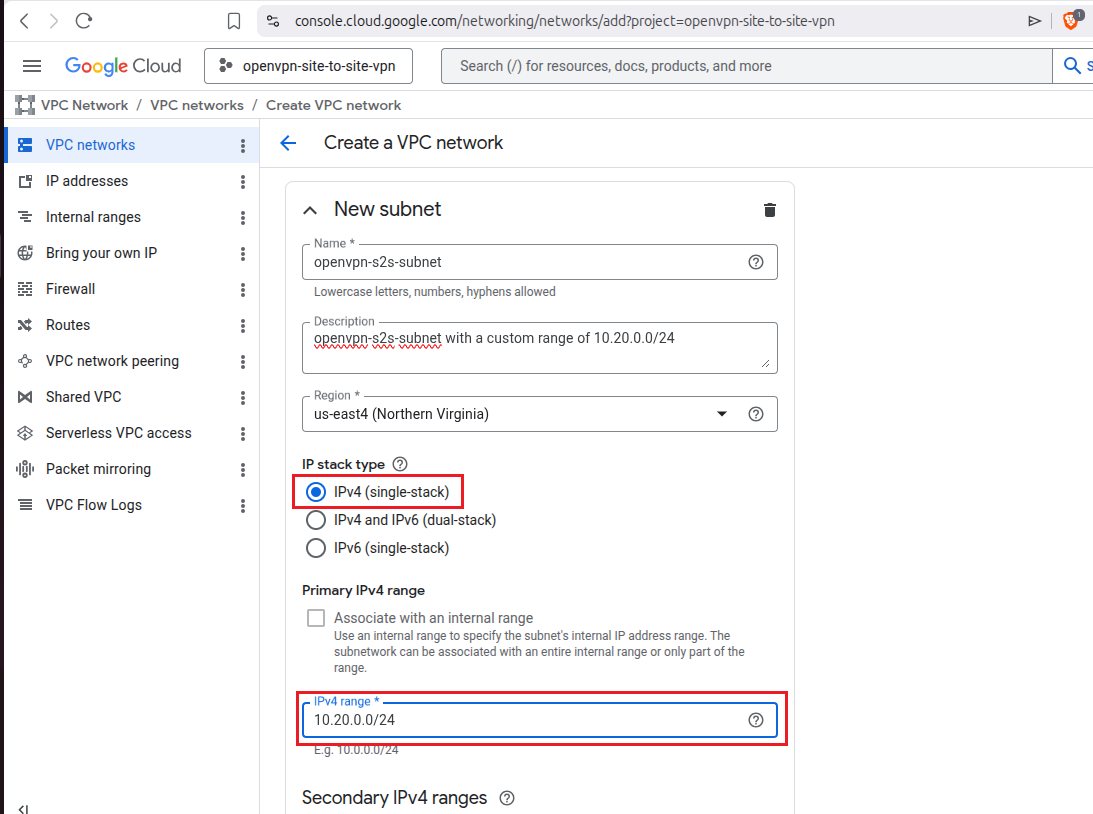Click the browser forward arrow
1093x814 pixels.
click(x=54, y=21)
